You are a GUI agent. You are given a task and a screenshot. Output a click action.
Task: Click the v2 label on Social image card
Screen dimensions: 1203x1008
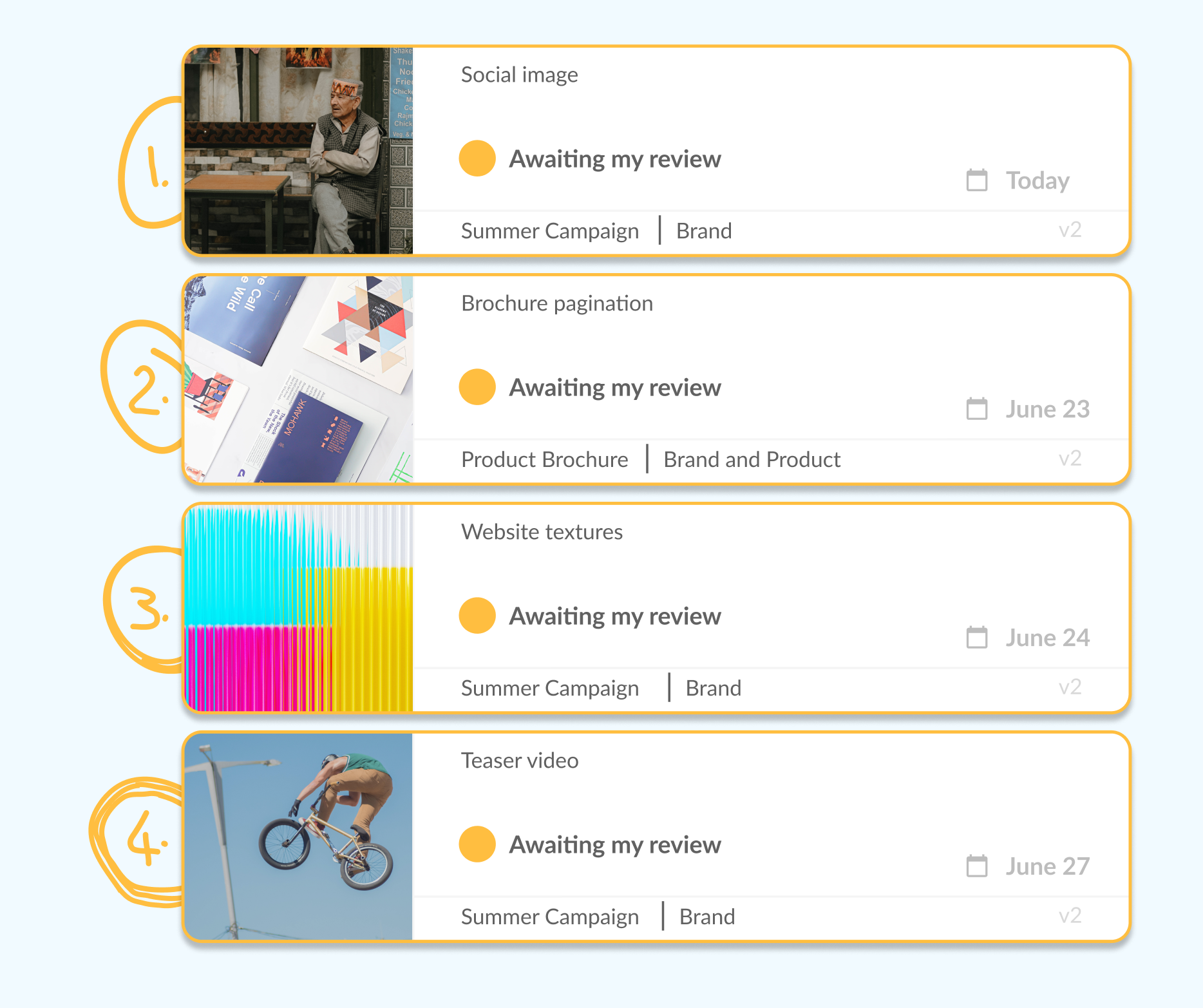[x=1070, y=230]
